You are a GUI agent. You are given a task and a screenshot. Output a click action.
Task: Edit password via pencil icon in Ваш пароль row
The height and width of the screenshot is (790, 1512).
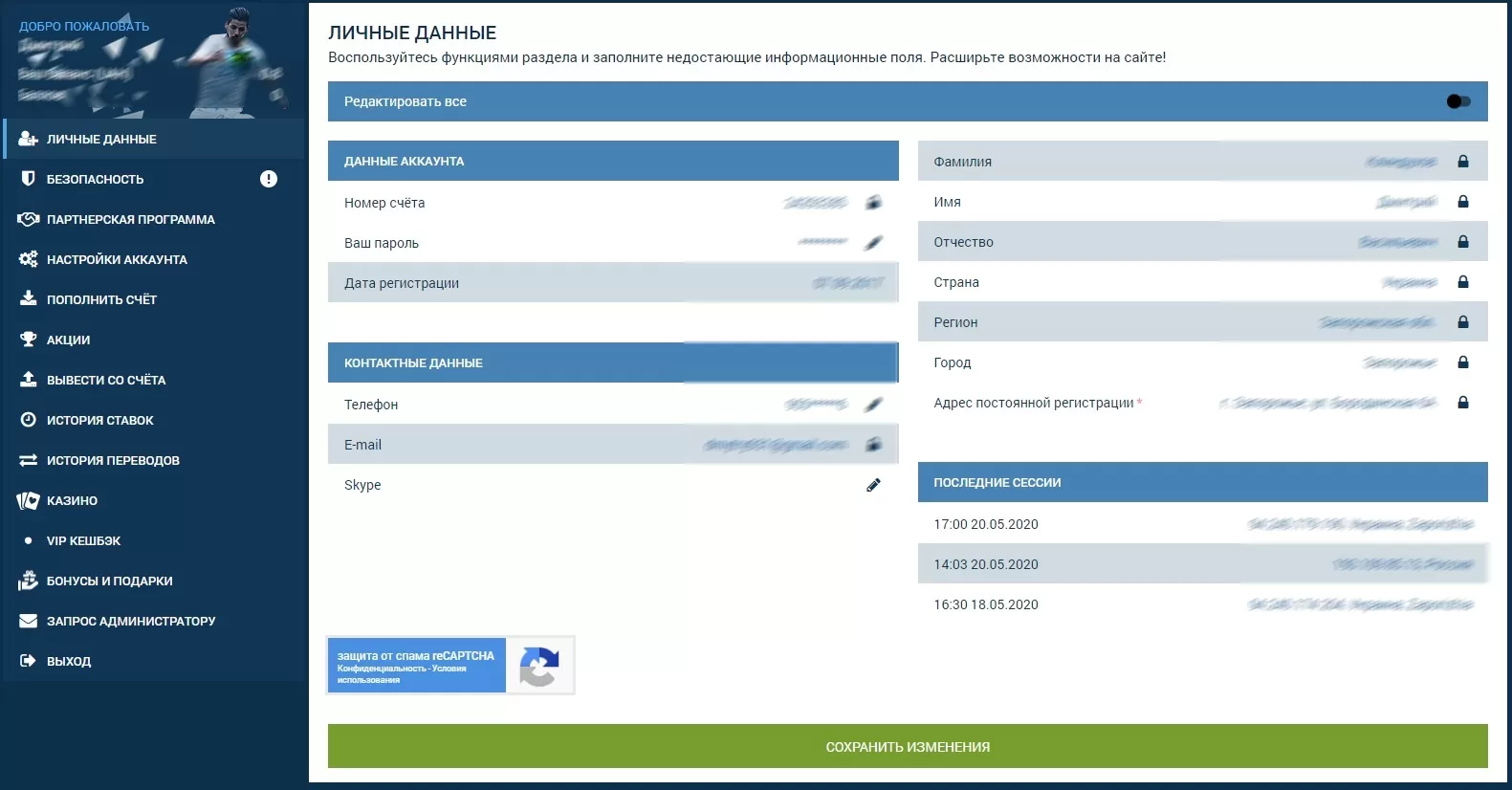click(873, 243)
